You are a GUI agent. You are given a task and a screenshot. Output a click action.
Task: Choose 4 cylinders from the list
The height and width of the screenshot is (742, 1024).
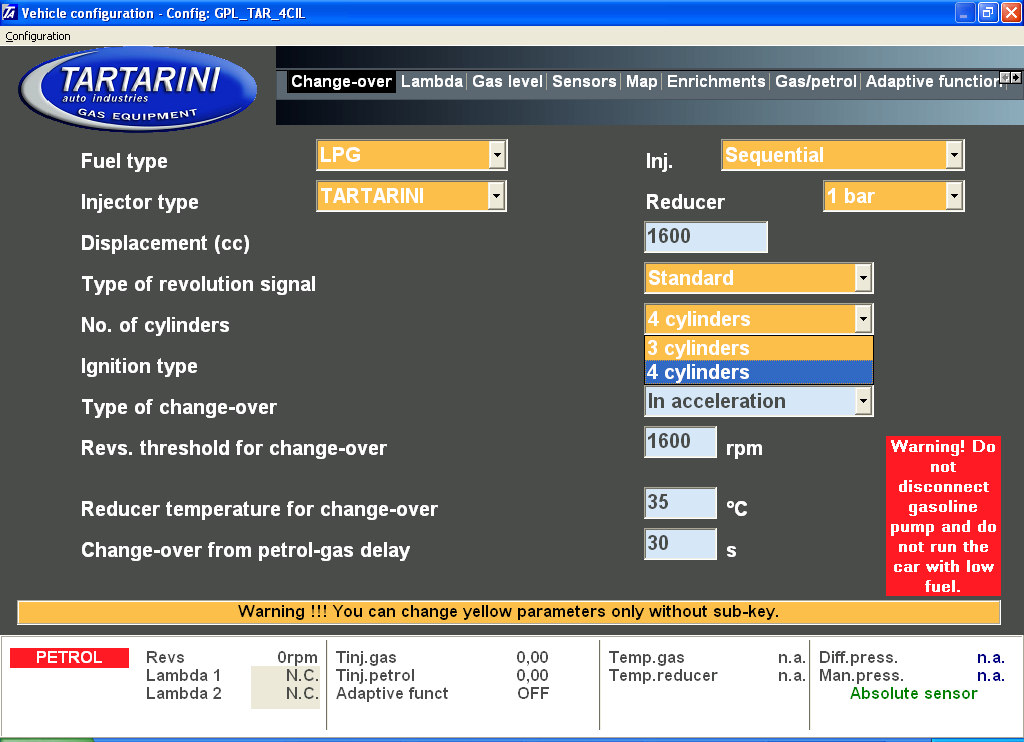[x=759, y=372]
